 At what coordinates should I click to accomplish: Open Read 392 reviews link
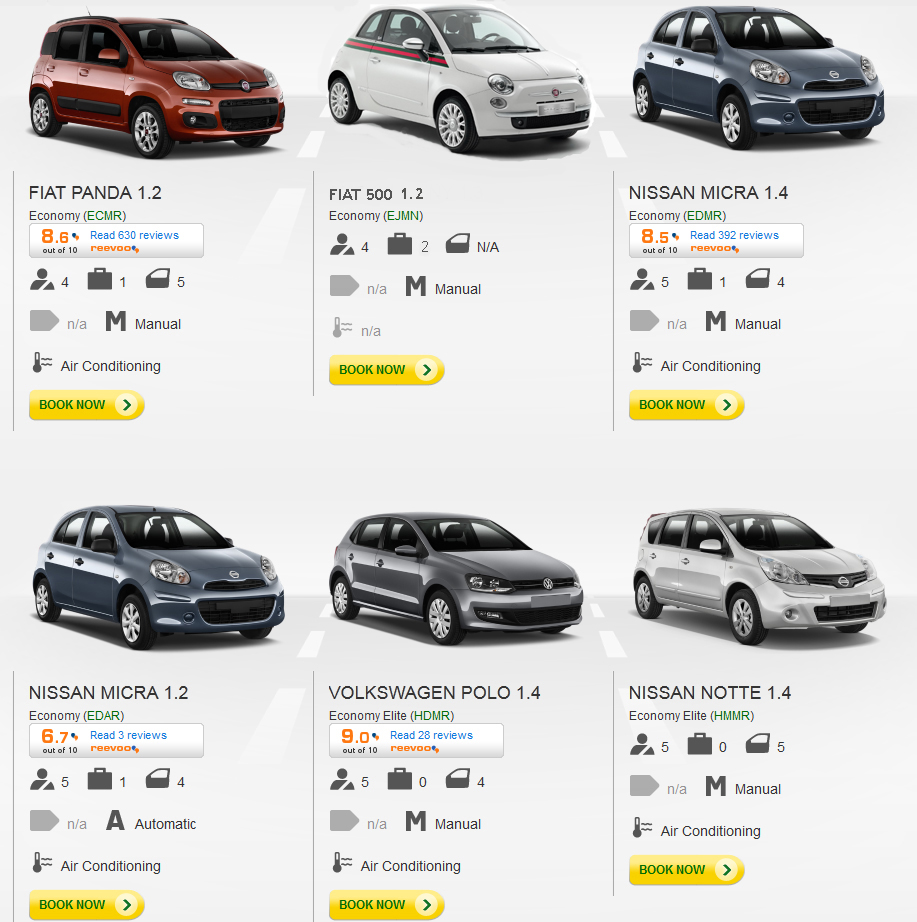(734, 235)
